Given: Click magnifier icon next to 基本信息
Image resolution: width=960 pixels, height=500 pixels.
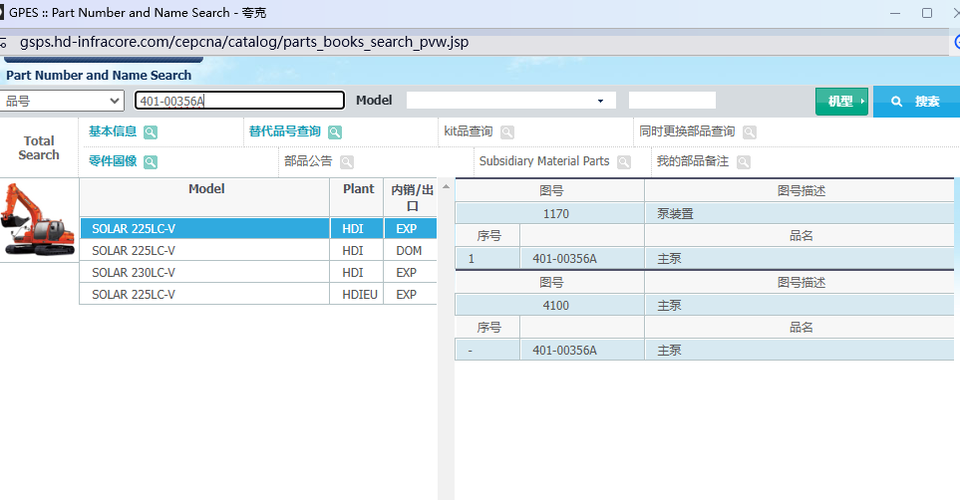Looking at the screenshot, I should coord(150,132).
